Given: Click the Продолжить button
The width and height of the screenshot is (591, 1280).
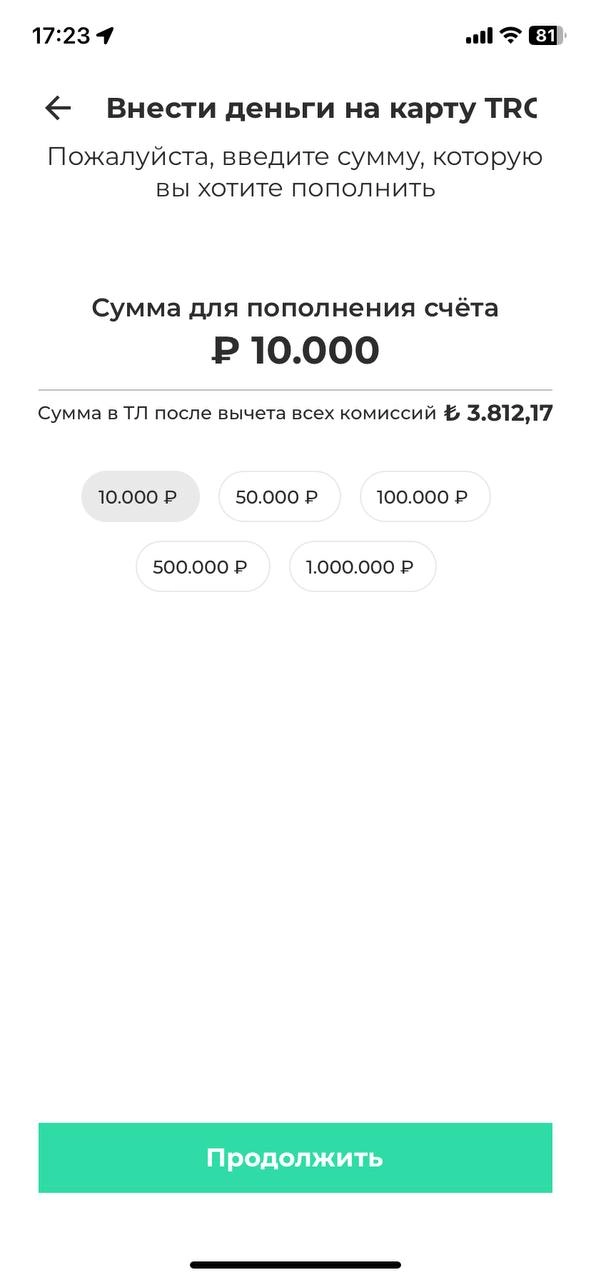Looking at the screenshot, I should 295,1158.
